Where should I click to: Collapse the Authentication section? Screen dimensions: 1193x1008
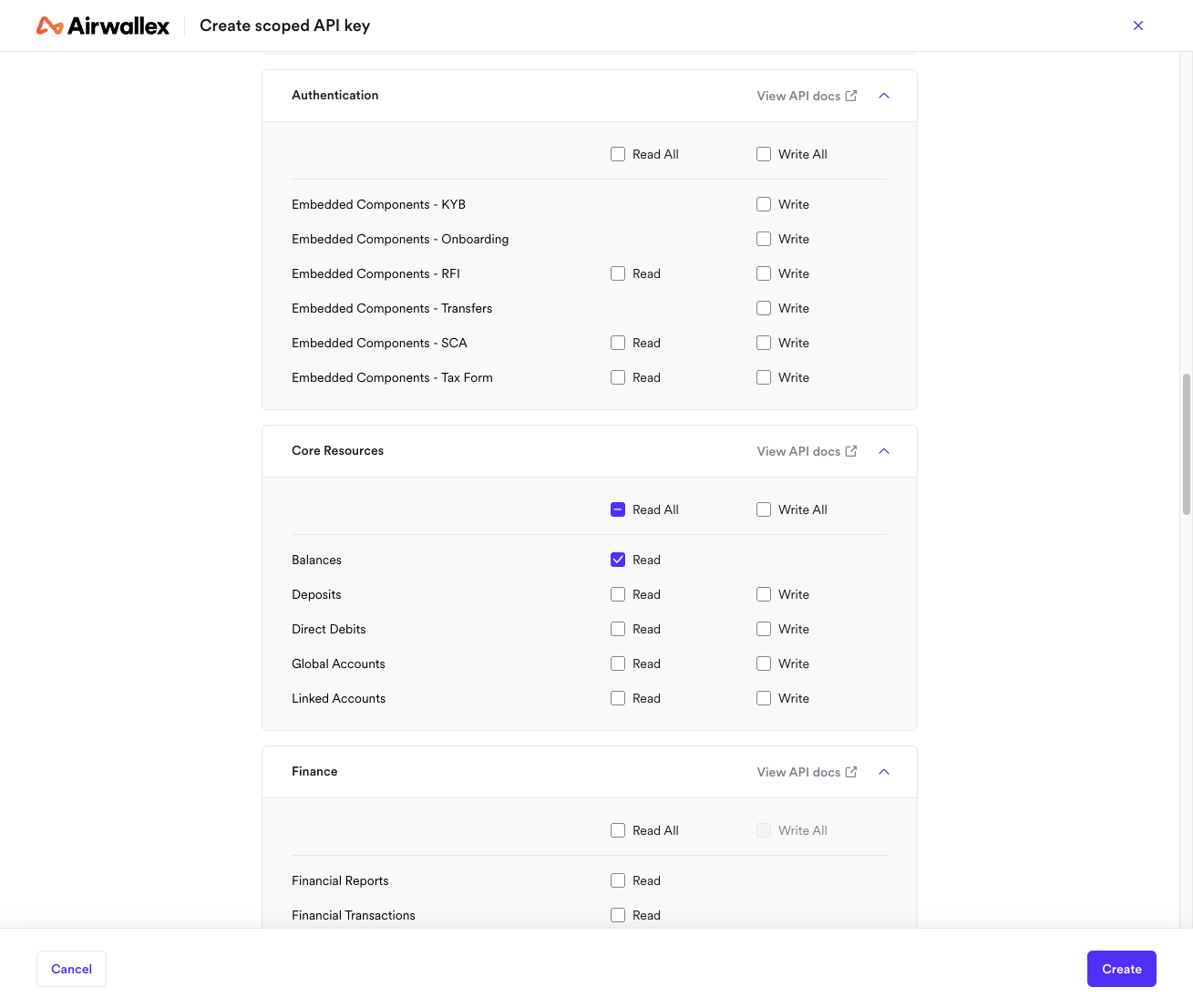(x=884, y=96)
